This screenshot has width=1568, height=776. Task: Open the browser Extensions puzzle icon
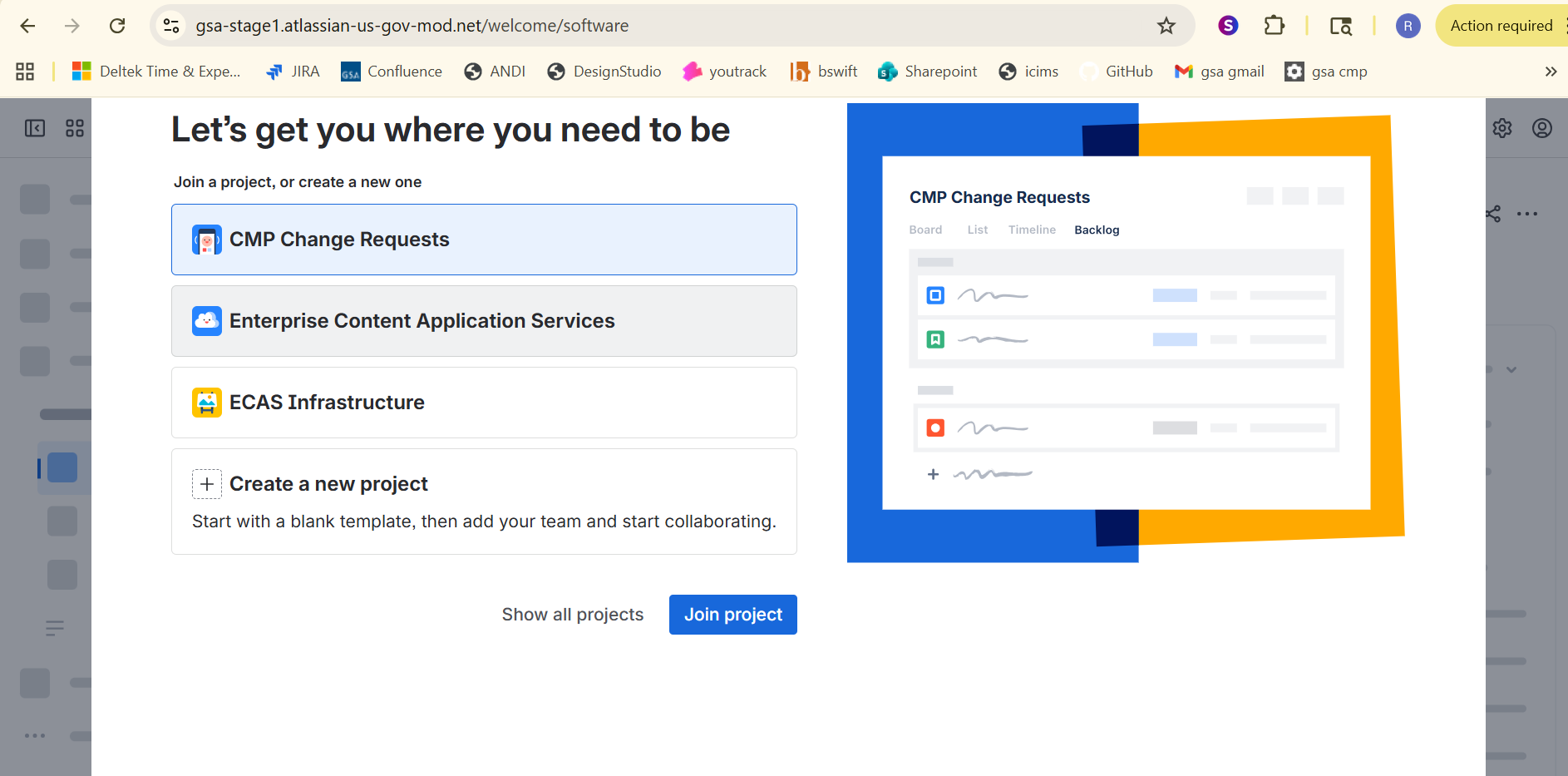tap(1274, 26)
